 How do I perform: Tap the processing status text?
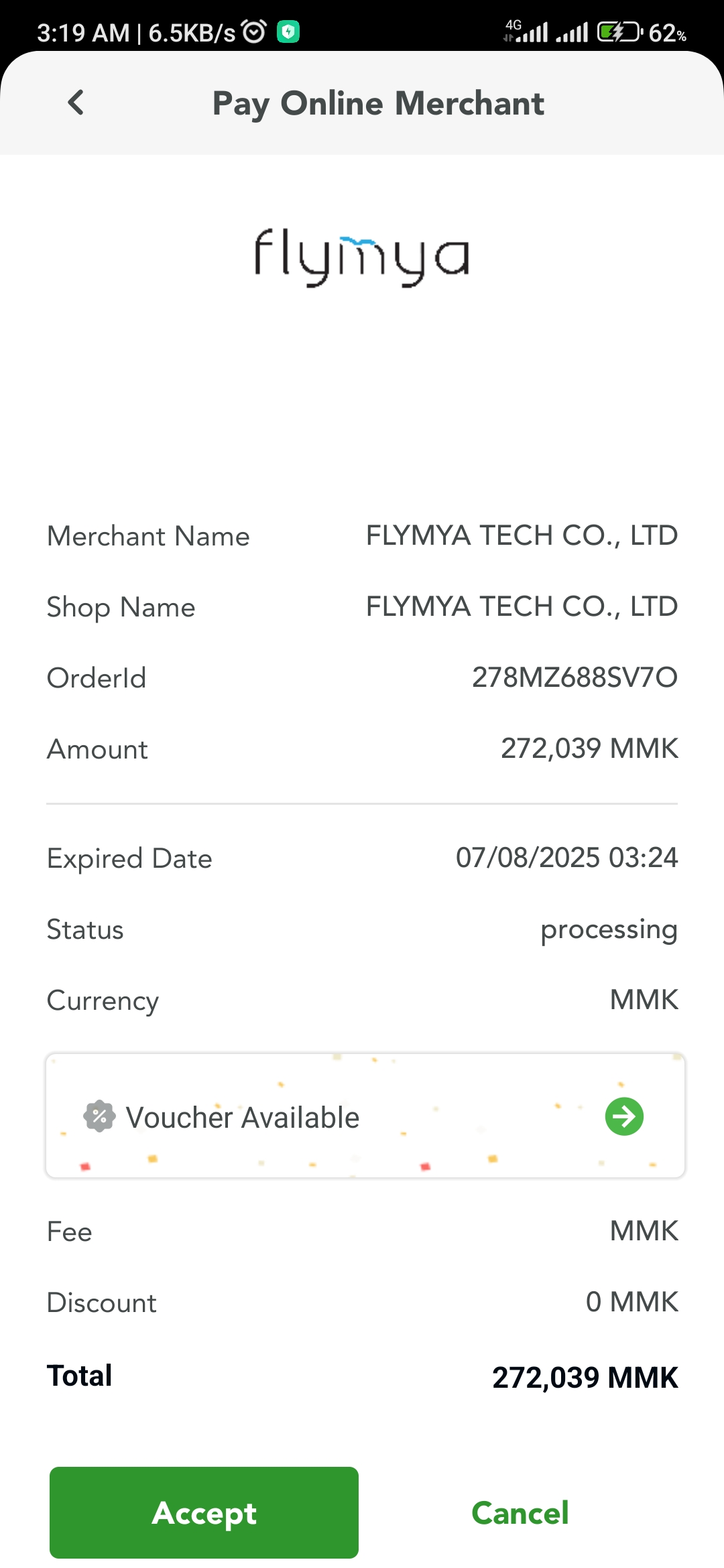click(x=609, y=929)
